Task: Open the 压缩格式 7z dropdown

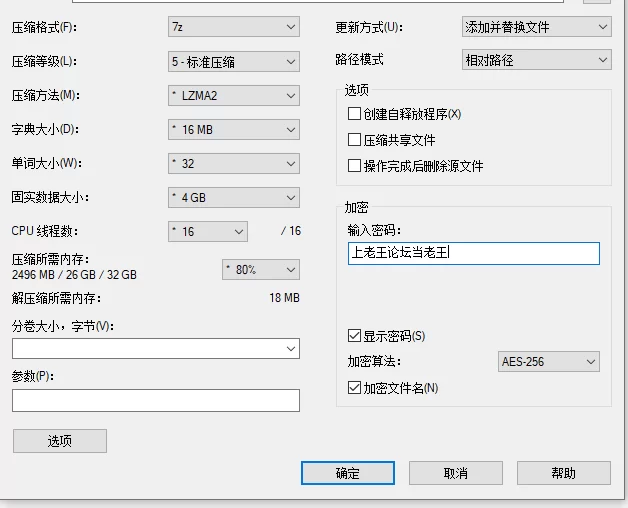Action: click(233, 27)
